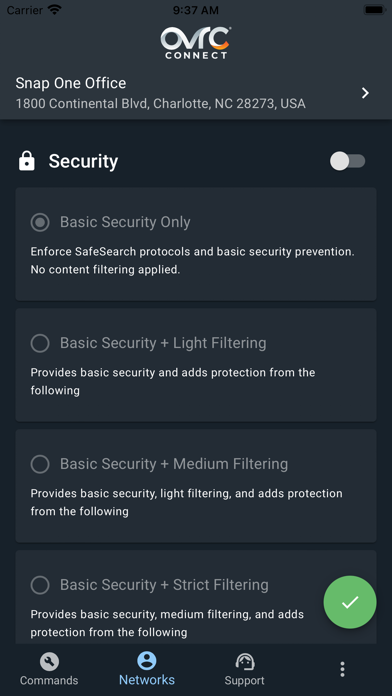Expand location details with chevron arrow

(x=365, y=93)
